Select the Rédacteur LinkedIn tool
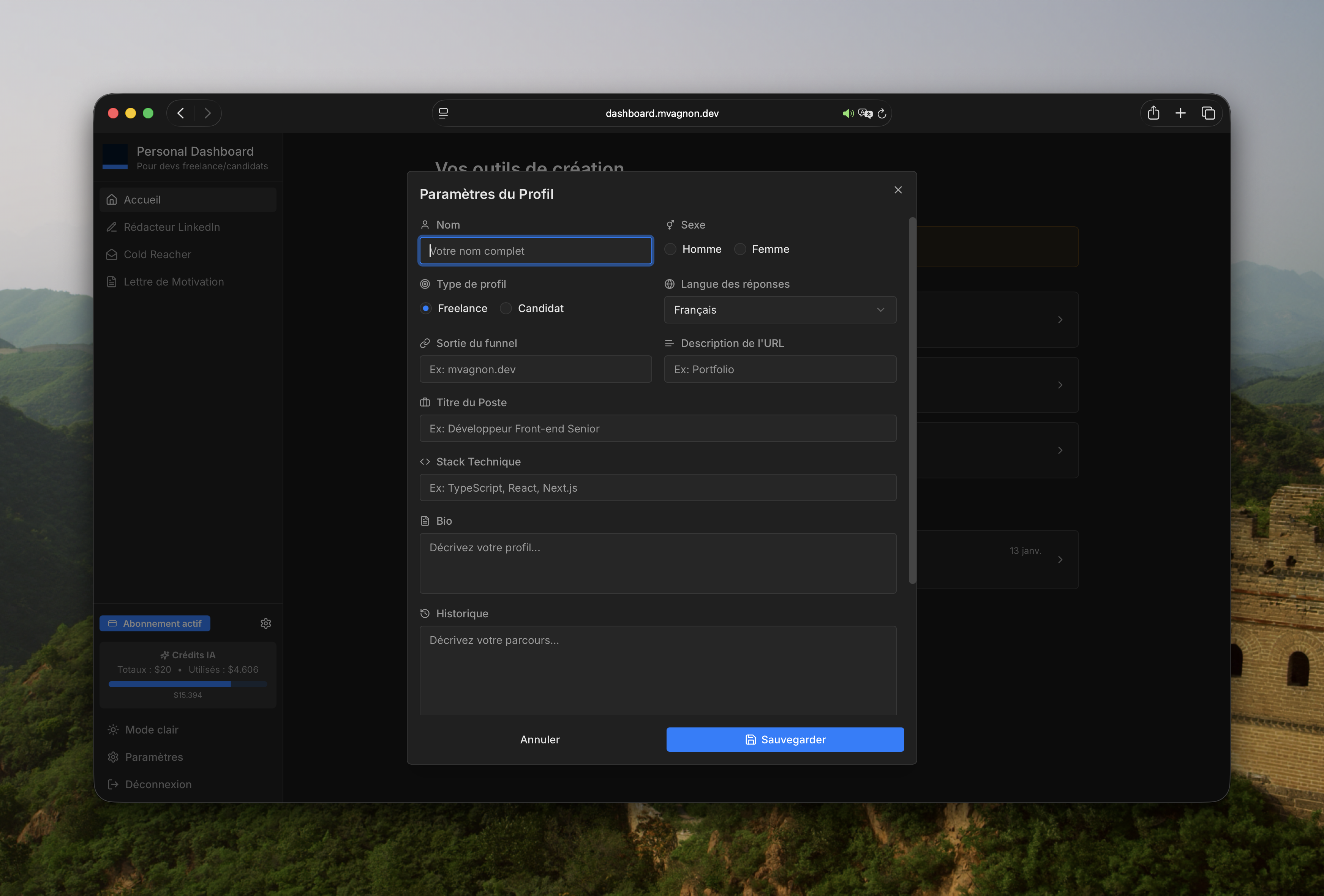The image size is (1324, 896). point(172,227)
